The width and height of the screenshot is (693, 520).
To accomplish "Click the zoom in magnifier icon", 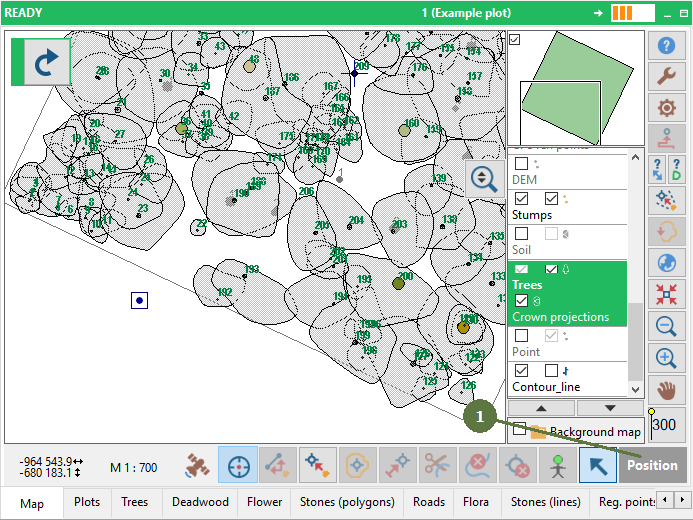I will coord(666,358).
